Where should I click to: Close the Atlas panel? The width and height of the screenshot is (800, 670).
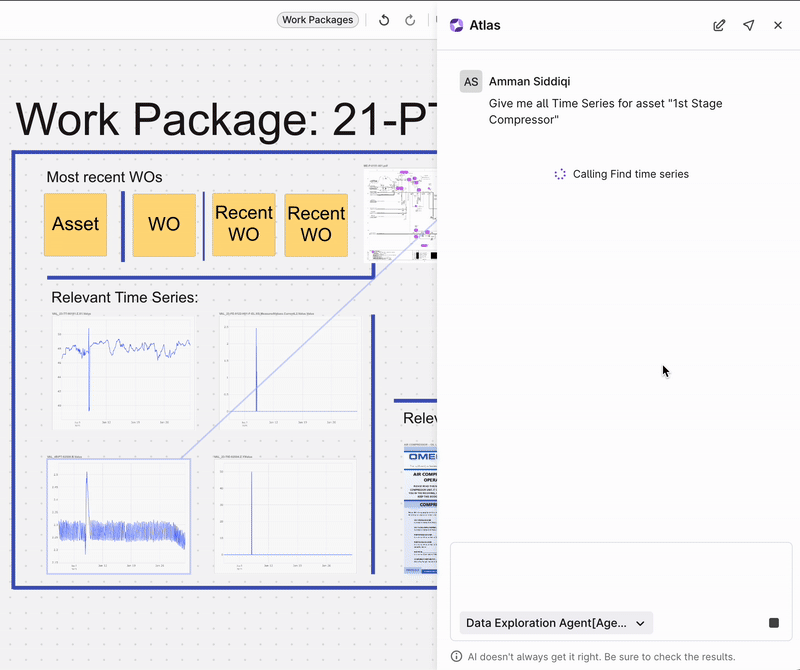pos(778,26)
